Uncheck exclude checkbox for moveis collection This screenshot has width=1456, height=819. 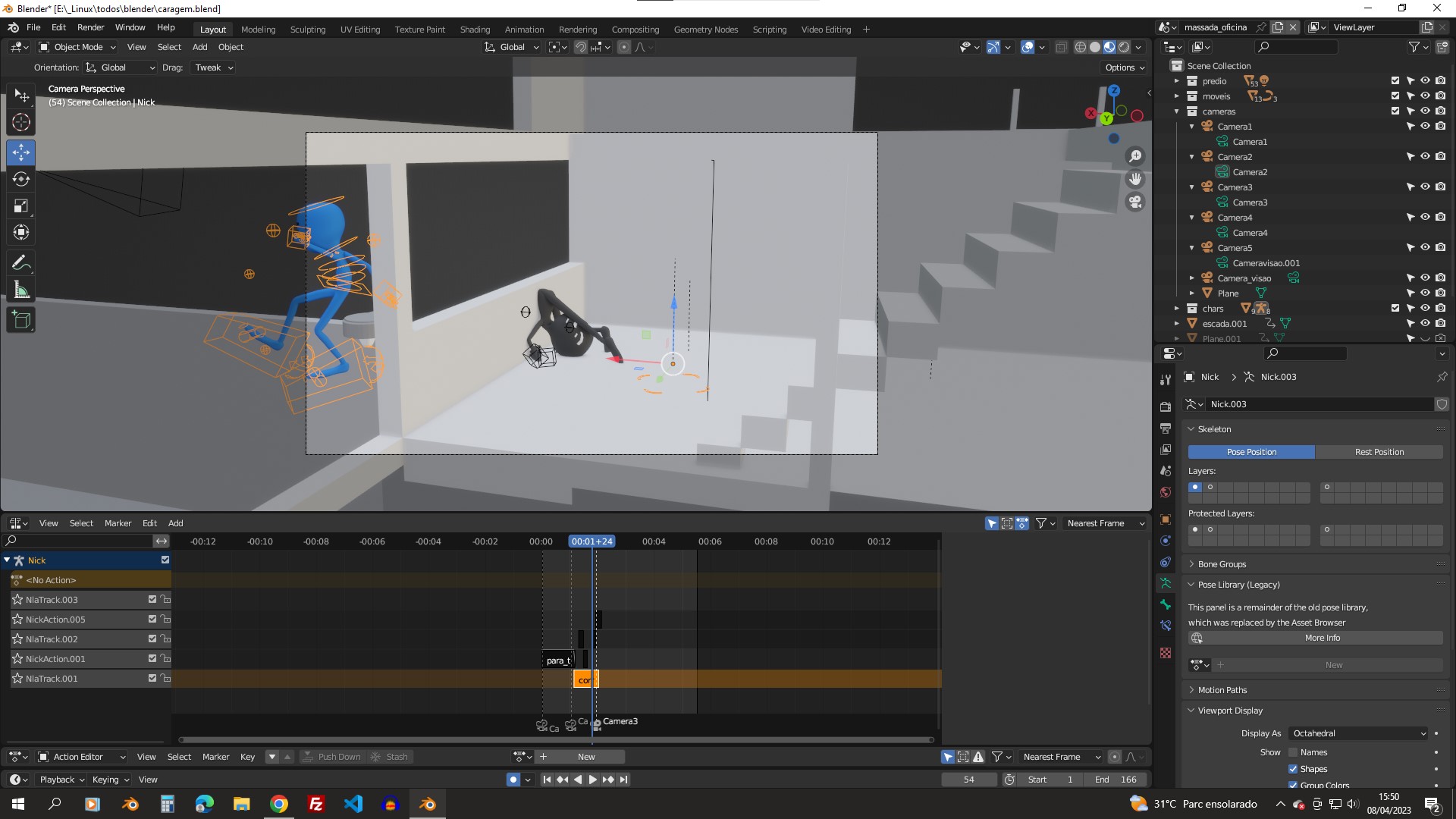tap(1395, 96)
